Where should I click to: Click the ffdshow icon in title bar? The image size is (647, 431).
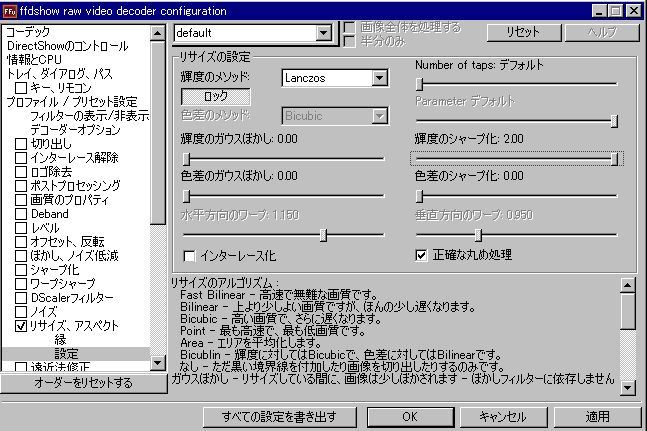[x=9, y=11]
